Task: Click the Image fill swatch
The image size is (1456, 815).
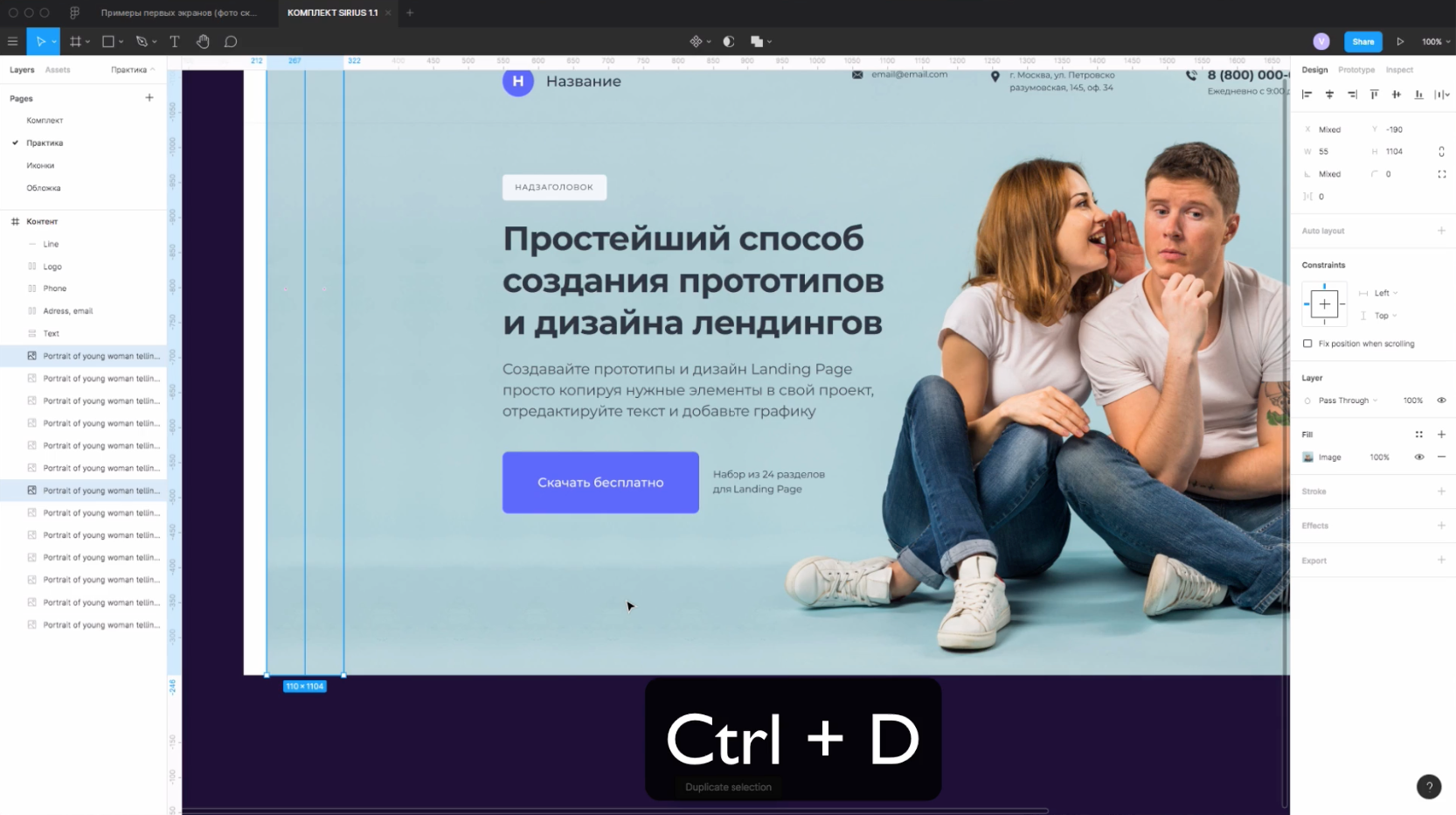Action: (1307, 457)
